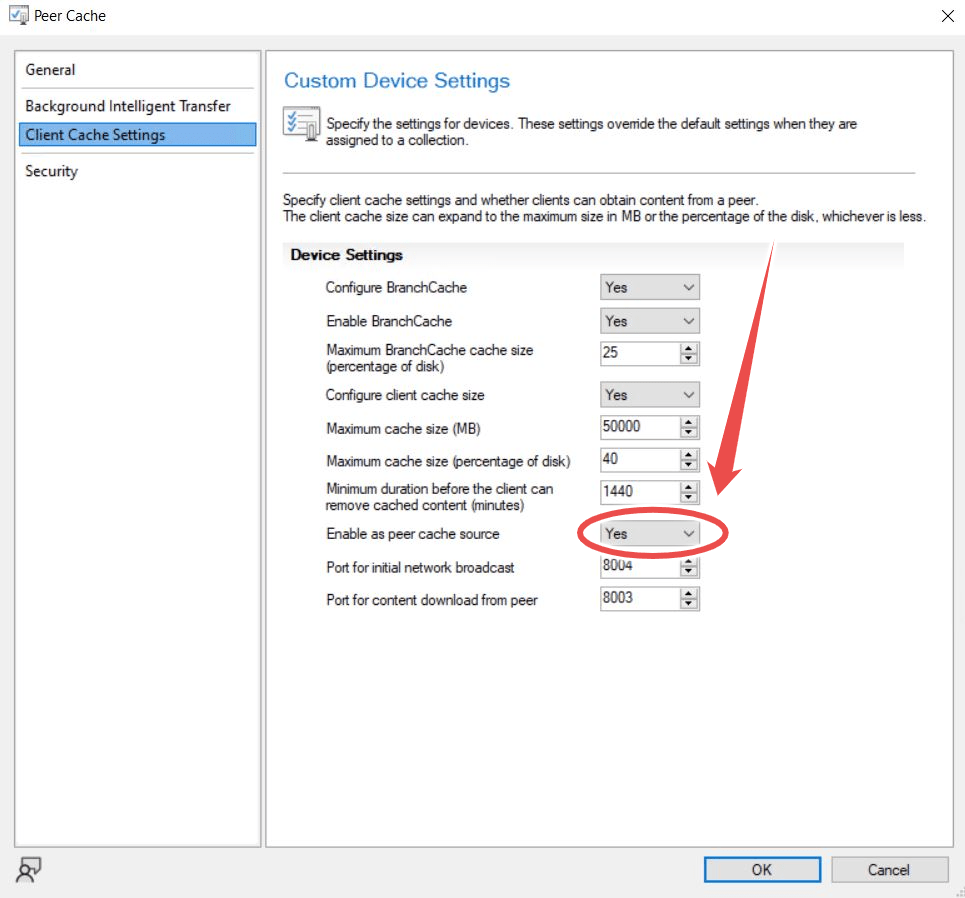
Task: Click the Port for initial network broadcast field
Action: pyautogui.click(x=639, y=567)
